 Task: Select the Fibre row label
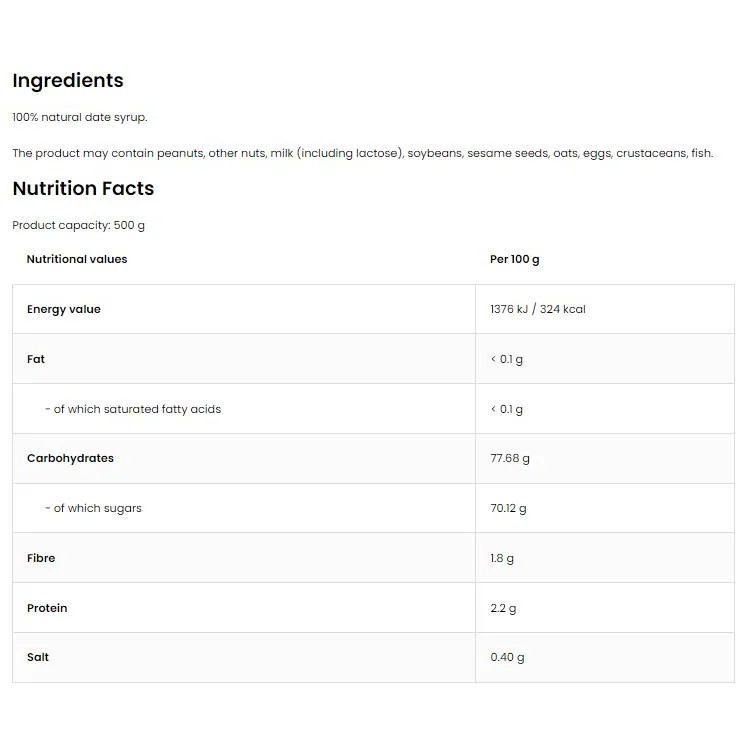[41, 558]
